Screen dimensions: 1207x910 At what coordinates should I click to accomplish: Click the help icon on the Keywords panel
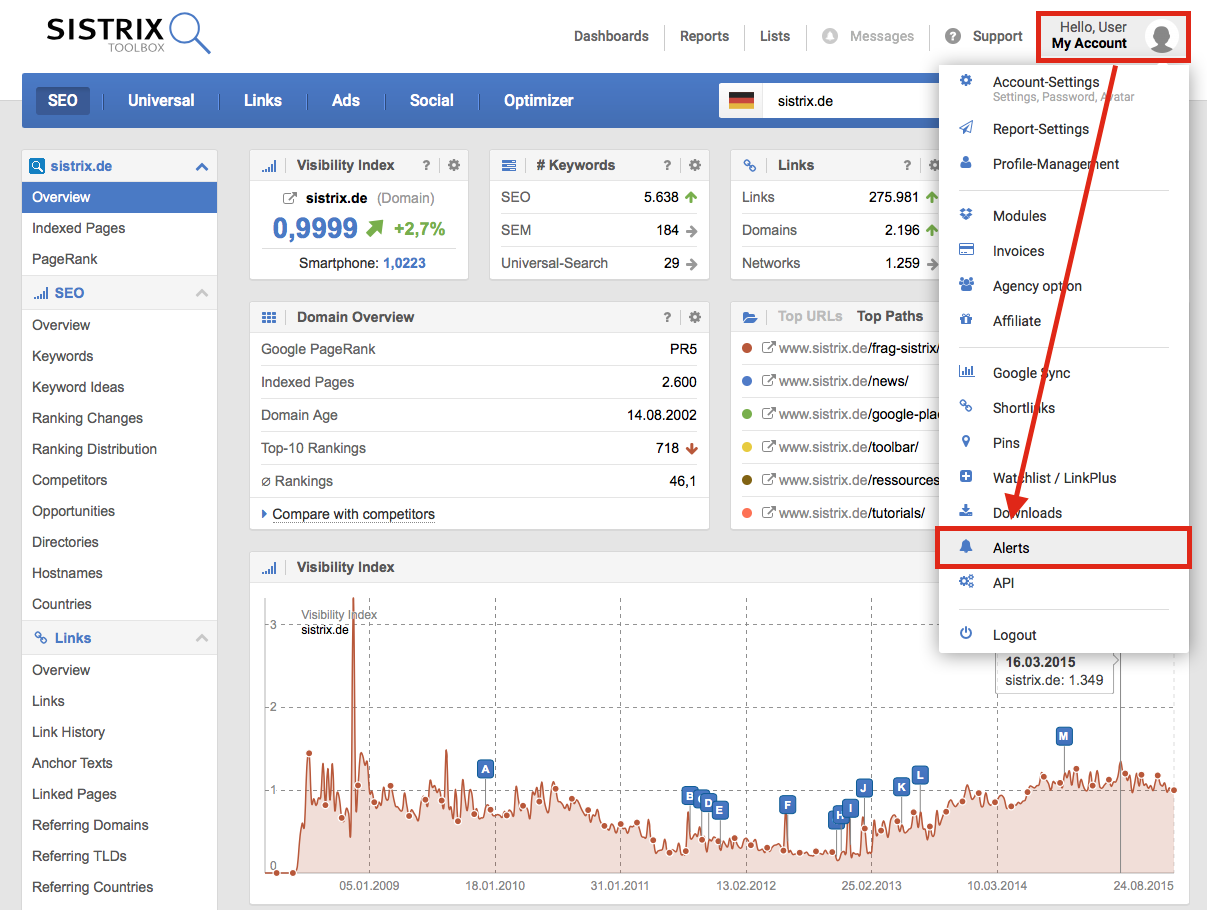(x=666, y=165)
